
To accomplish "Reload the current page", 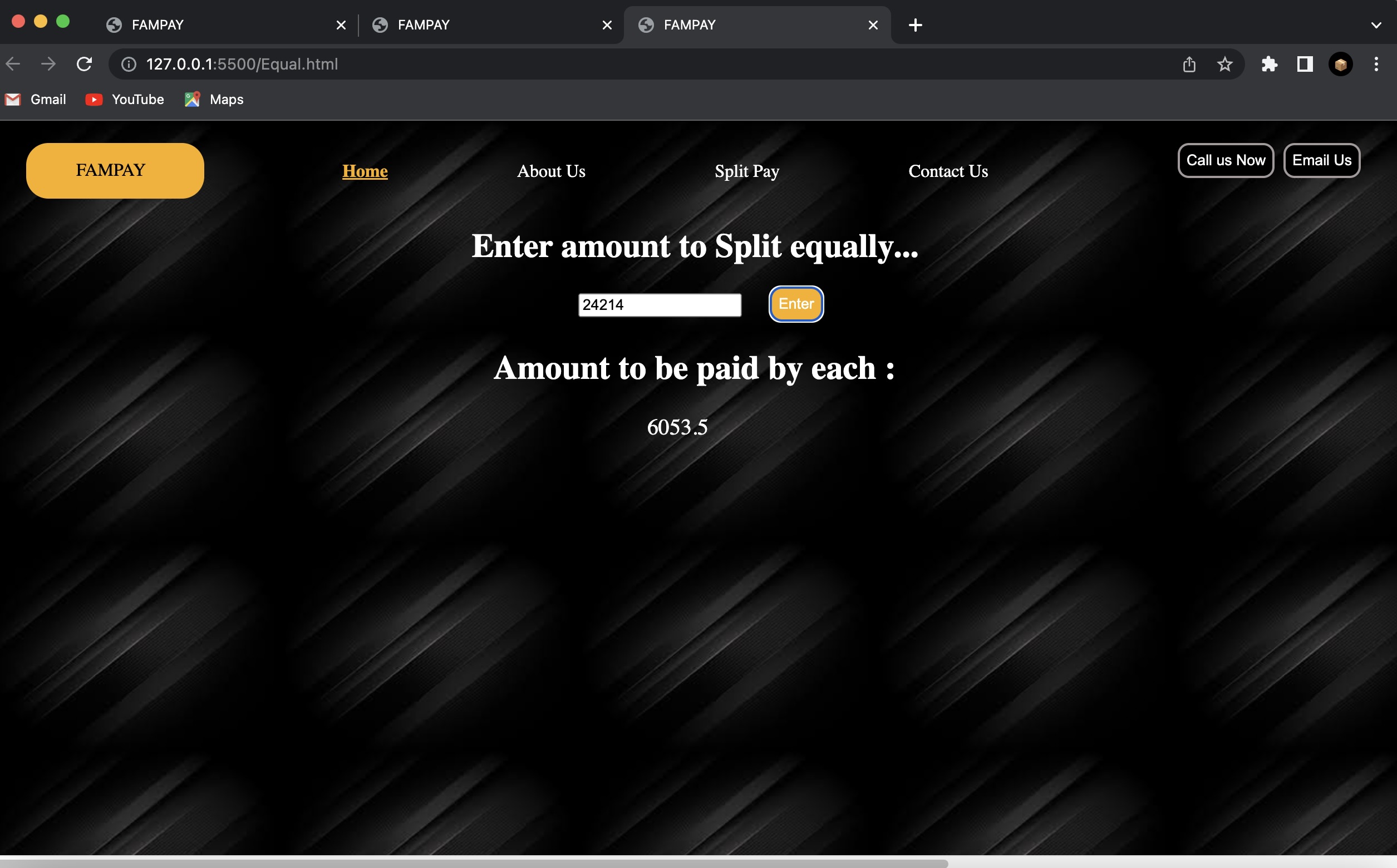I will pyautogui.click(x=85, y=65).
